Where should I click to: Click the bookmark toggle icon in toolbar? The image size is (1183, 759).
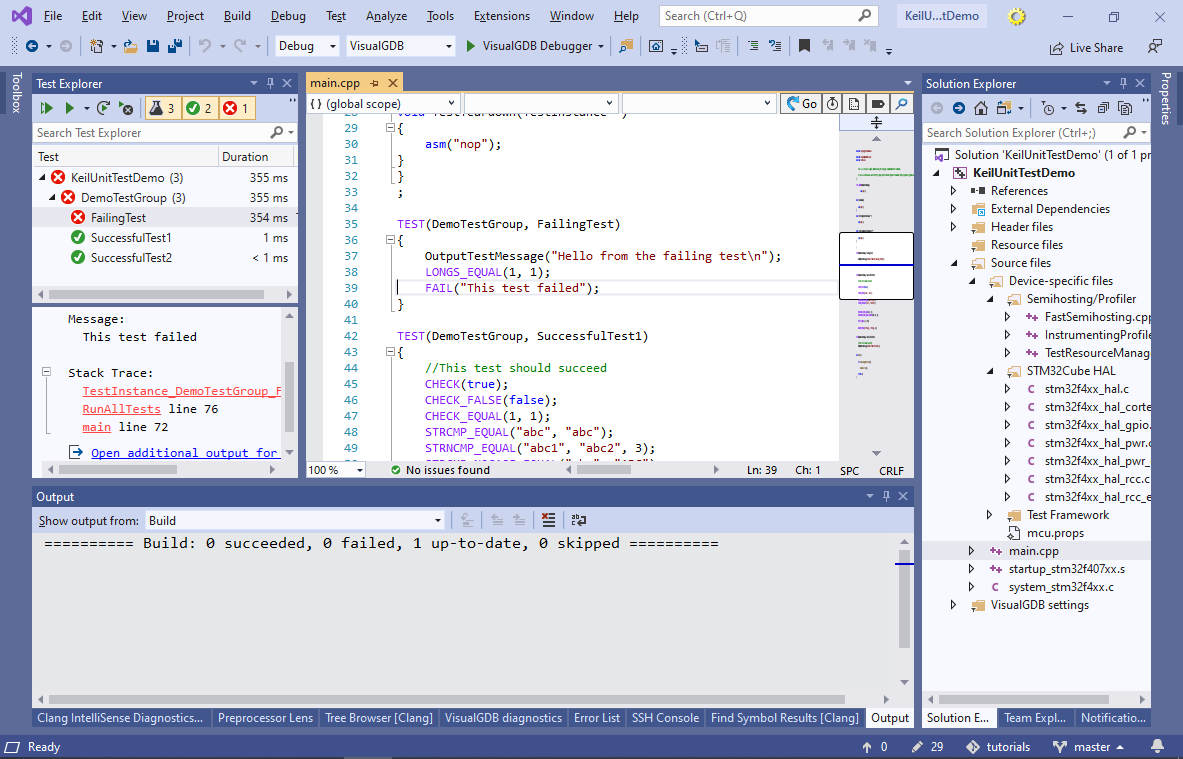coord(804,46)
